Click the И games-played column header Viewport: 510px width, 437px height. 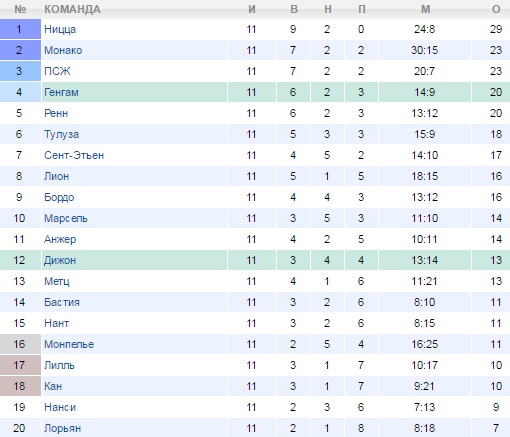coord(252,9)
